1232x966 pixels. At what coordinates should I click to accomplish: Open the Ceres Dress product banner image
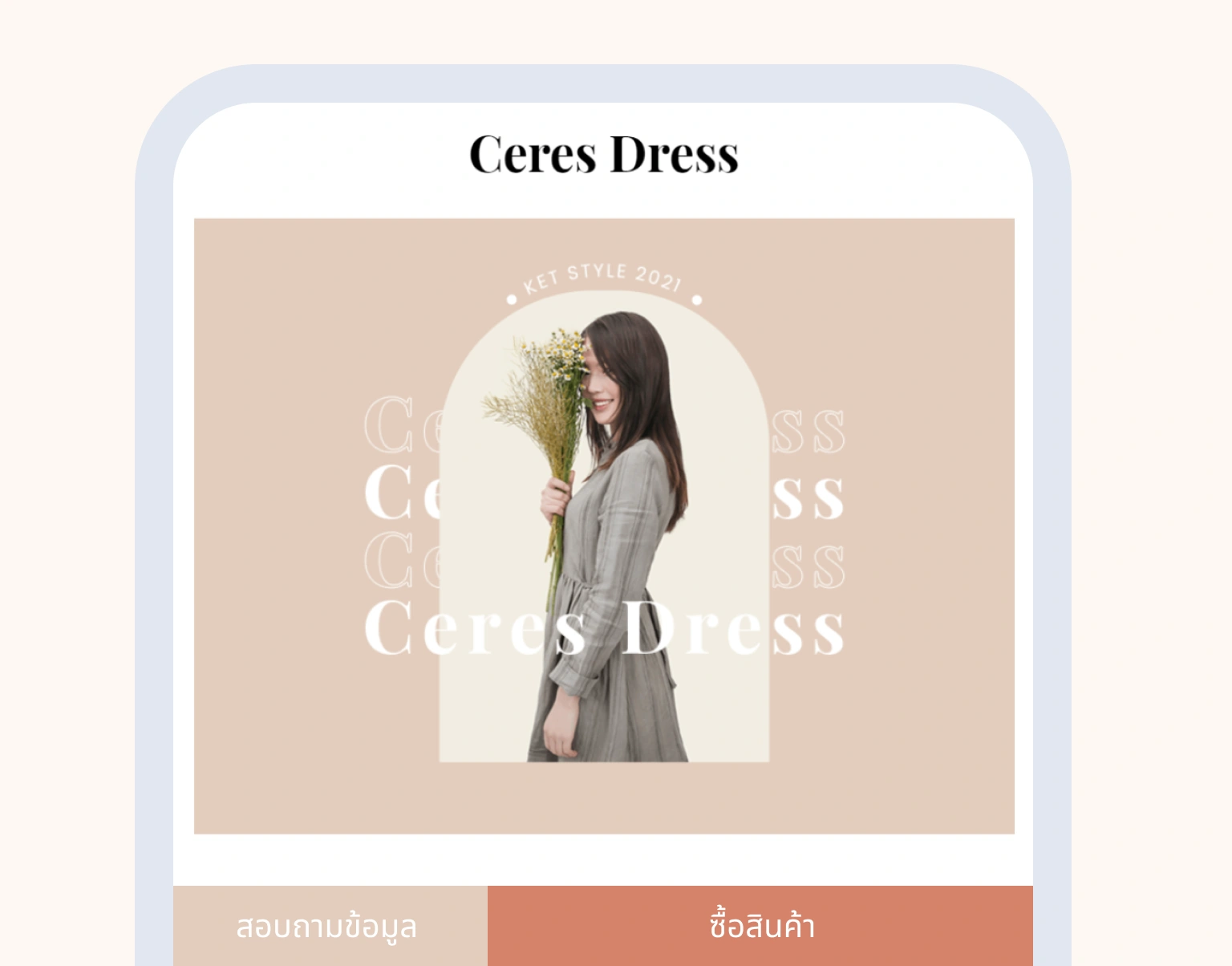604,526
